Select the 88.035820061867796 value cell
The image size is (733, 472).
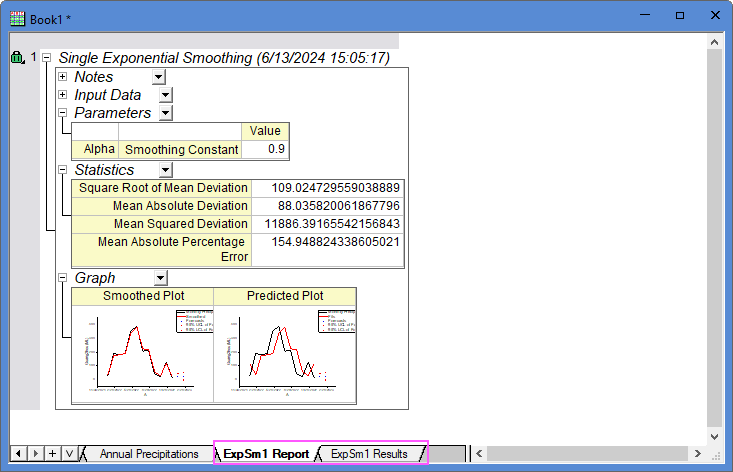coord(328,206)
